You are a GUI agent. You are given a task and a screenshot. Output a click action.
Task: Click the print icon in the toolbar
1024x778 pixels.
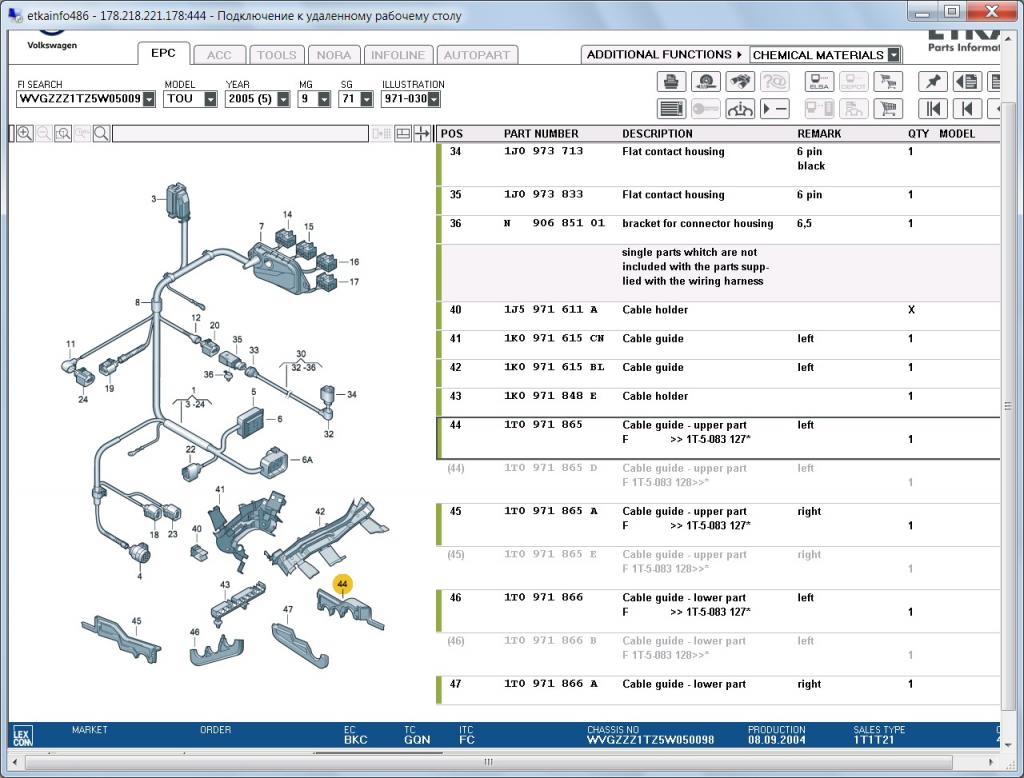[671, 82]
